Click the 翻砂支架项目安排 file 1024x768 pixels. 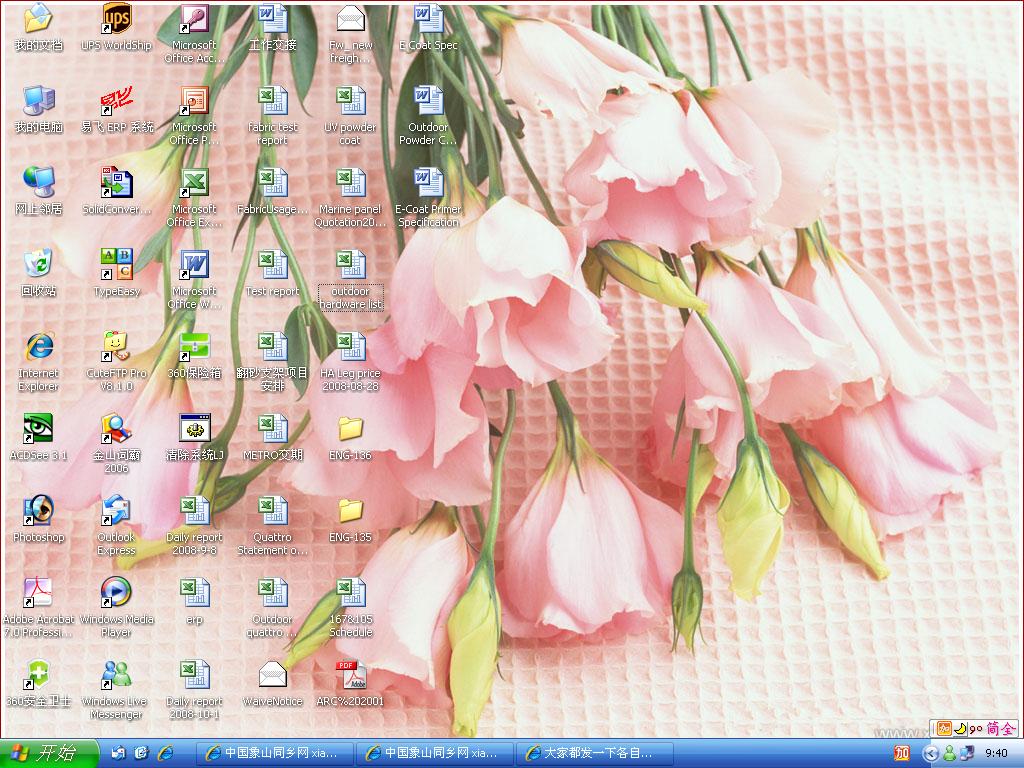[x=272, y=362]
